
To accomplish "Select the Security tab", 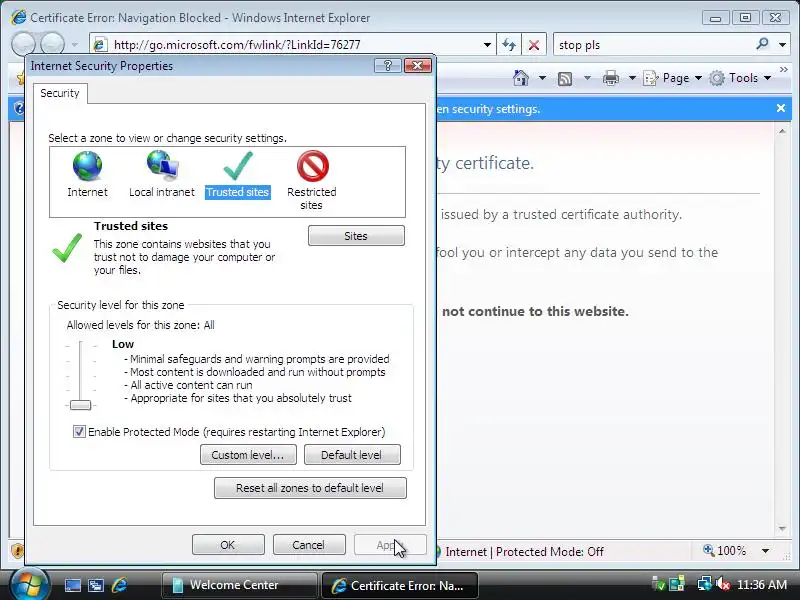I will [60, 93].
